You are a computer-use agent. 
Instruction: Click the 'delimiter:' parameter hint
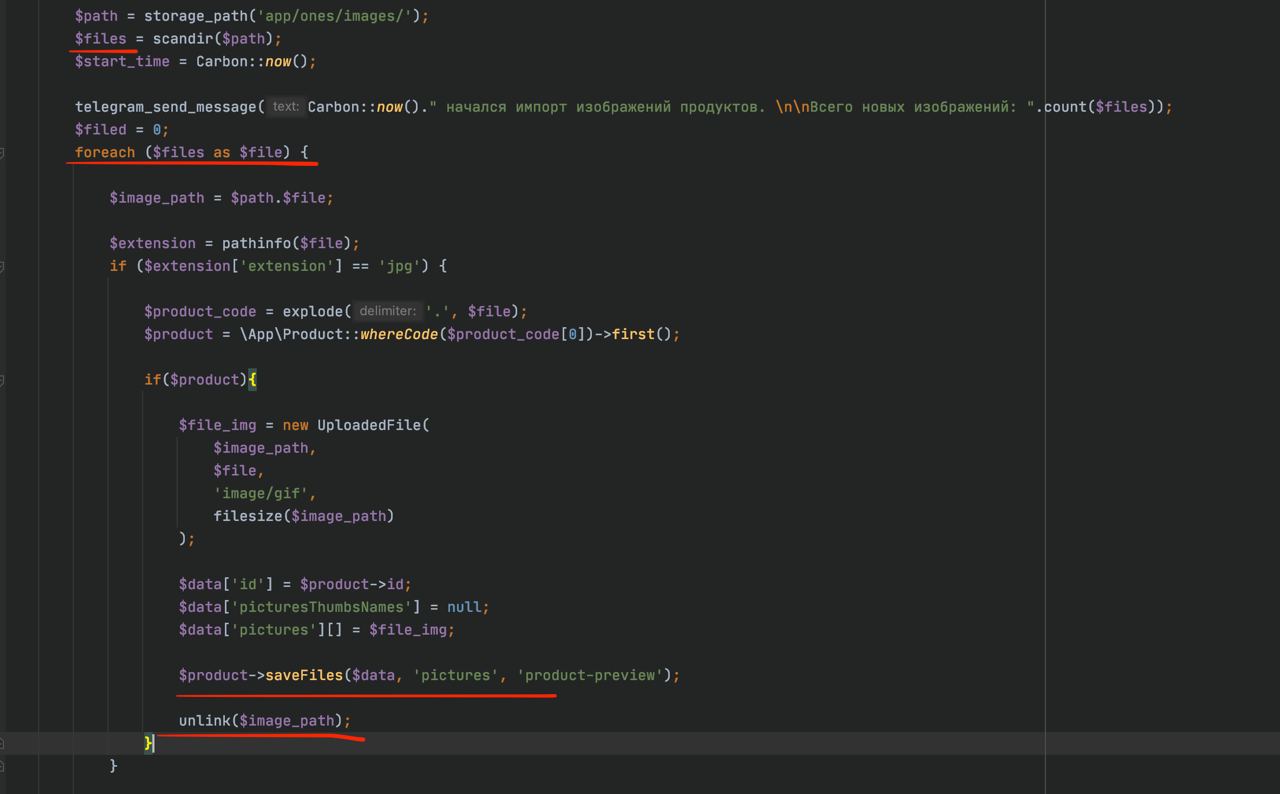pos(387,312)
